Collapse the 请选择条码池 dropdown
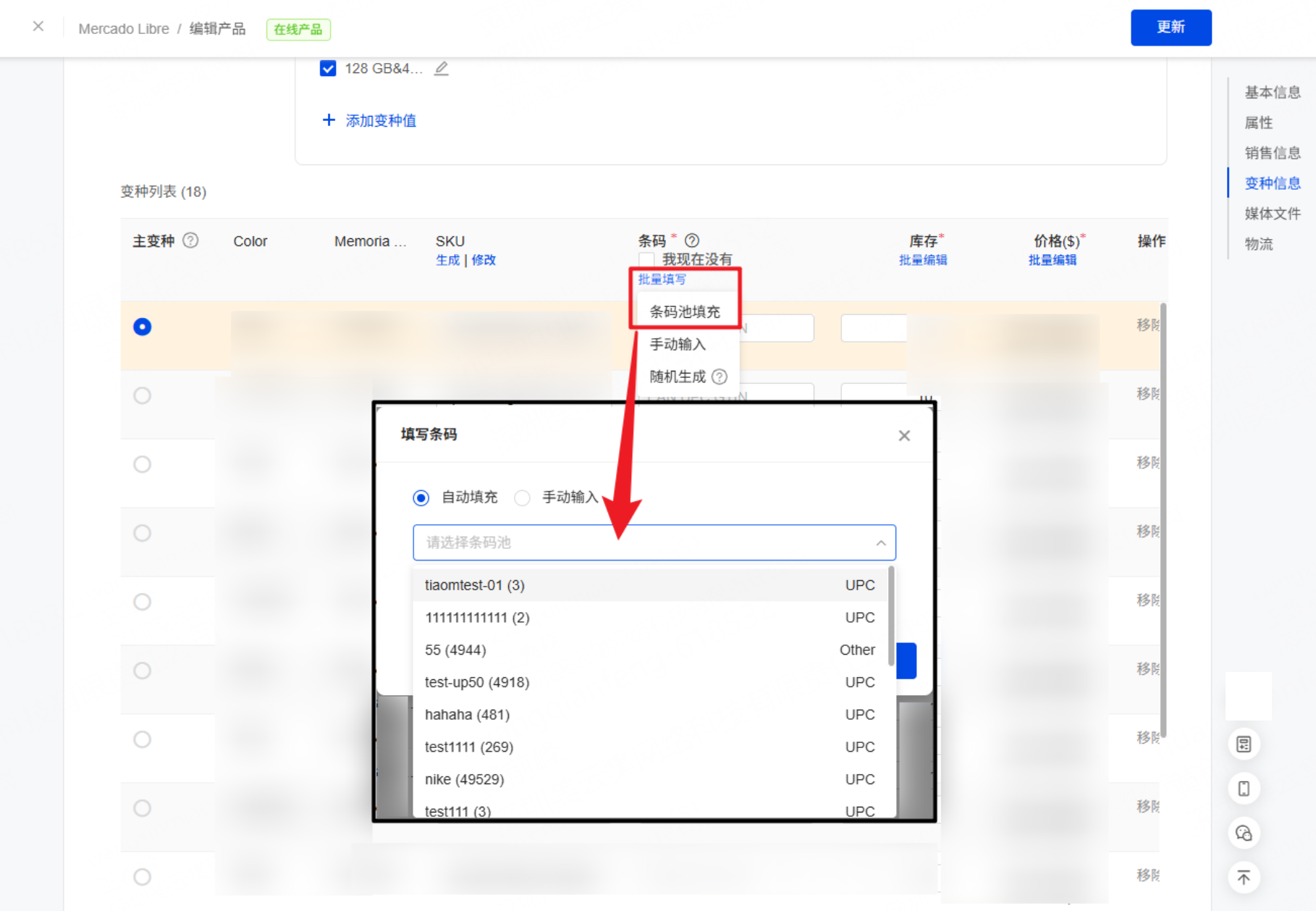The height and width of the screenshot is (911, 1316). pos(880,542)
